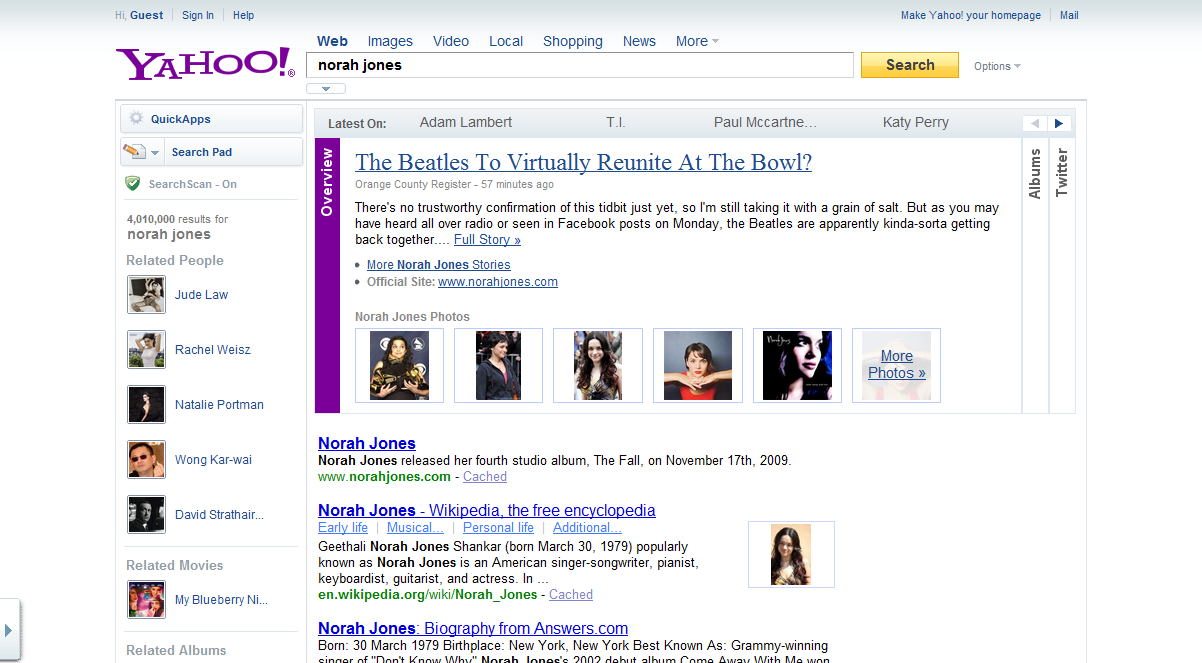Image resolution: width=1202 pixels, height=663 pixels.
Task: Select T.I. in Latest On bar
Action: (616, 123)
